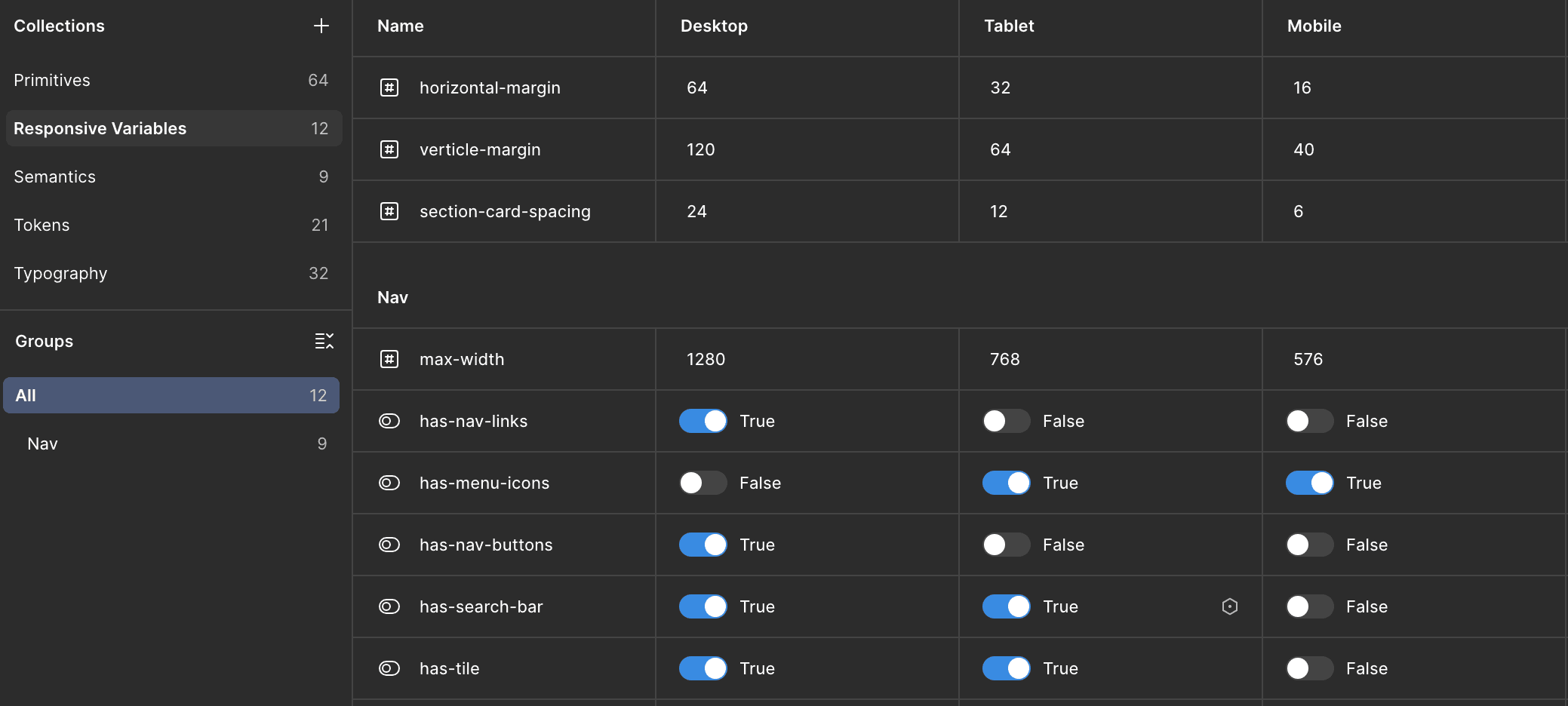Turn on has-tile for Mobile
The image size is (1568, 706).
1309,668
